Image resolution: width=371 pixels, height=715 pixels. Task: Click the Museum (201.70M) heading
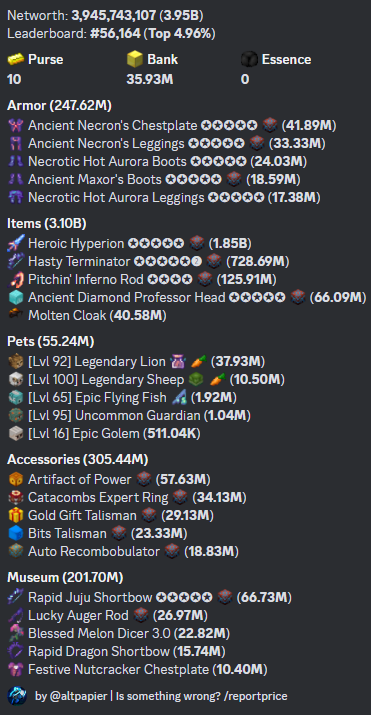pos(65,578)
